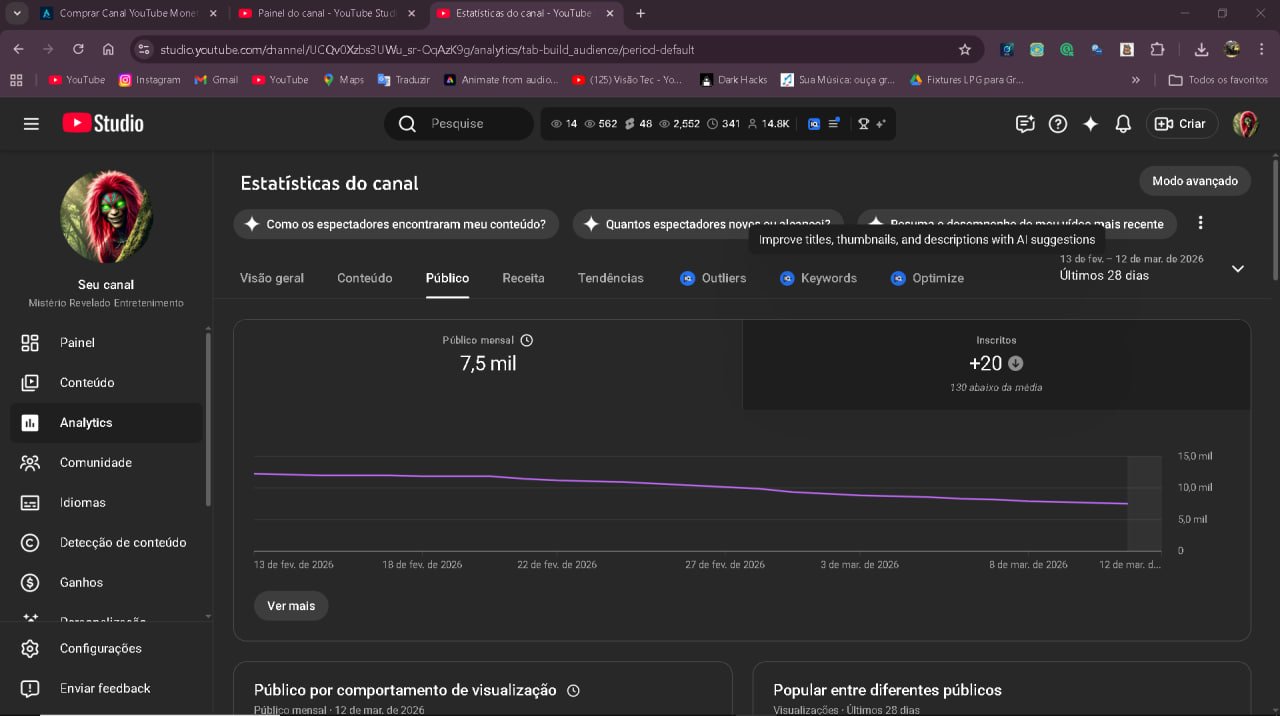The width and height of the screenshot is (1280, 716).
Task: Switch to the Visão geral tab
Action: click(272, 278)
